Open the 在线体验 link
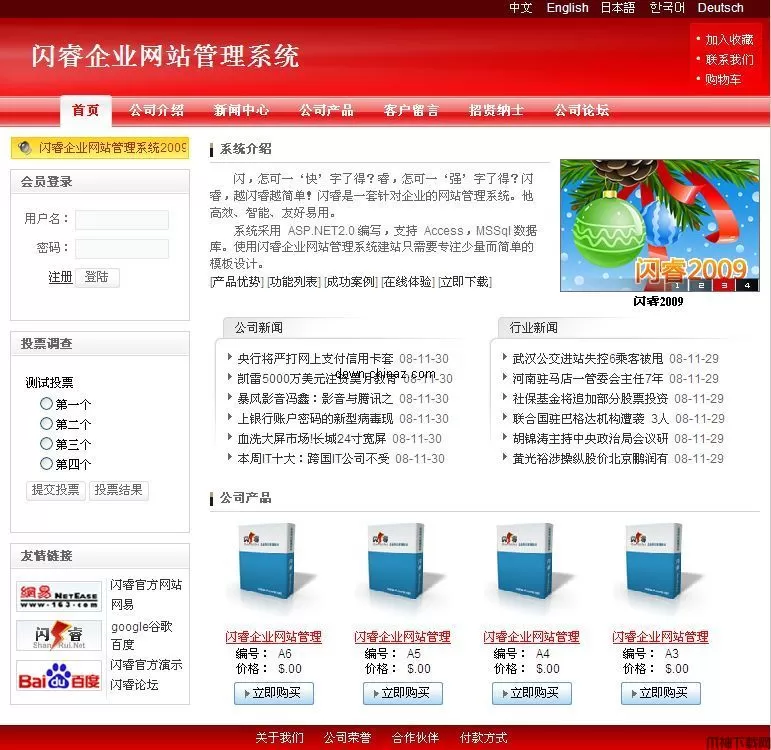Image resolution: width=771 pixels, height=750 pixels. [408, 282]
